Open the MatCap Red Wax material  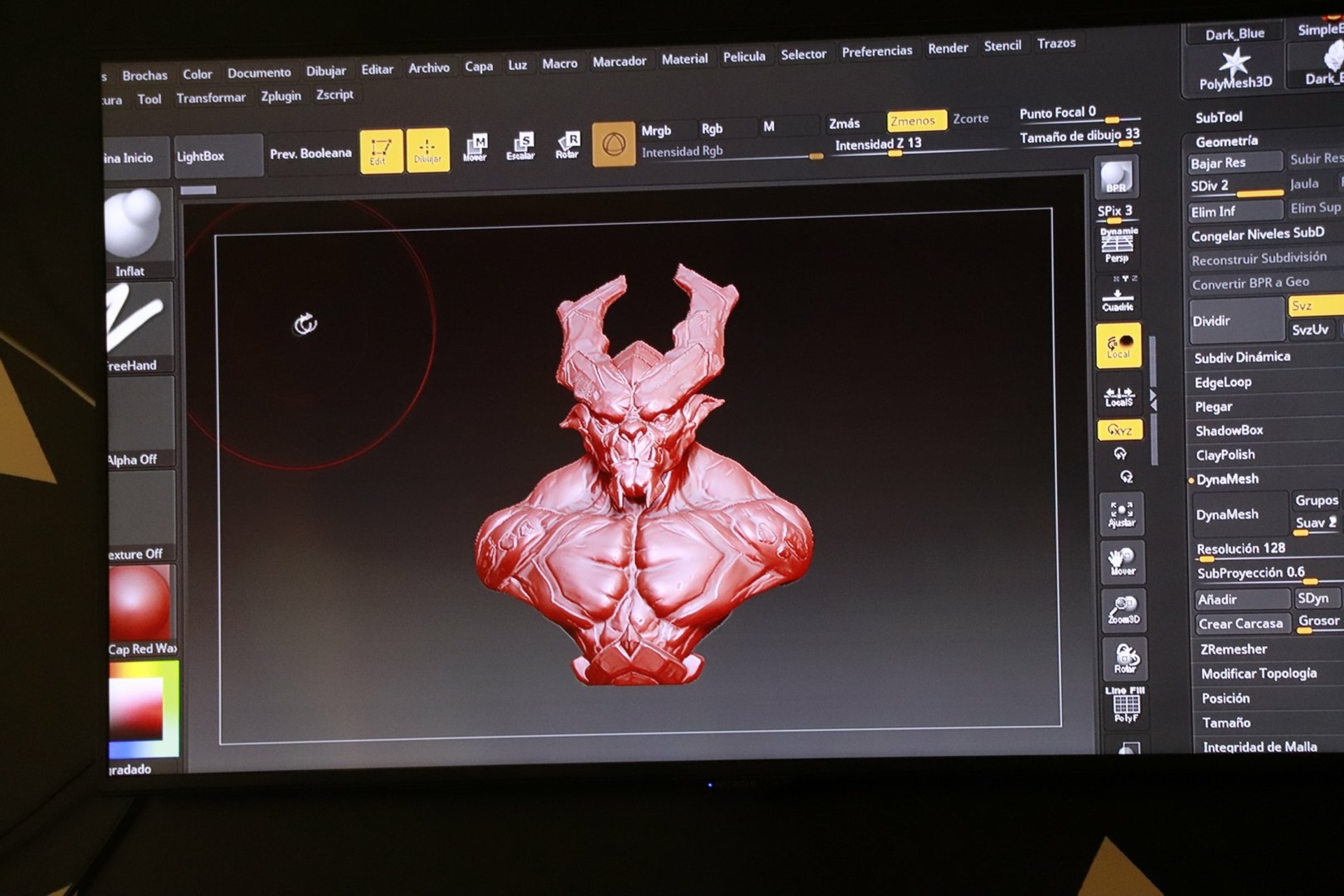[142, 611]
